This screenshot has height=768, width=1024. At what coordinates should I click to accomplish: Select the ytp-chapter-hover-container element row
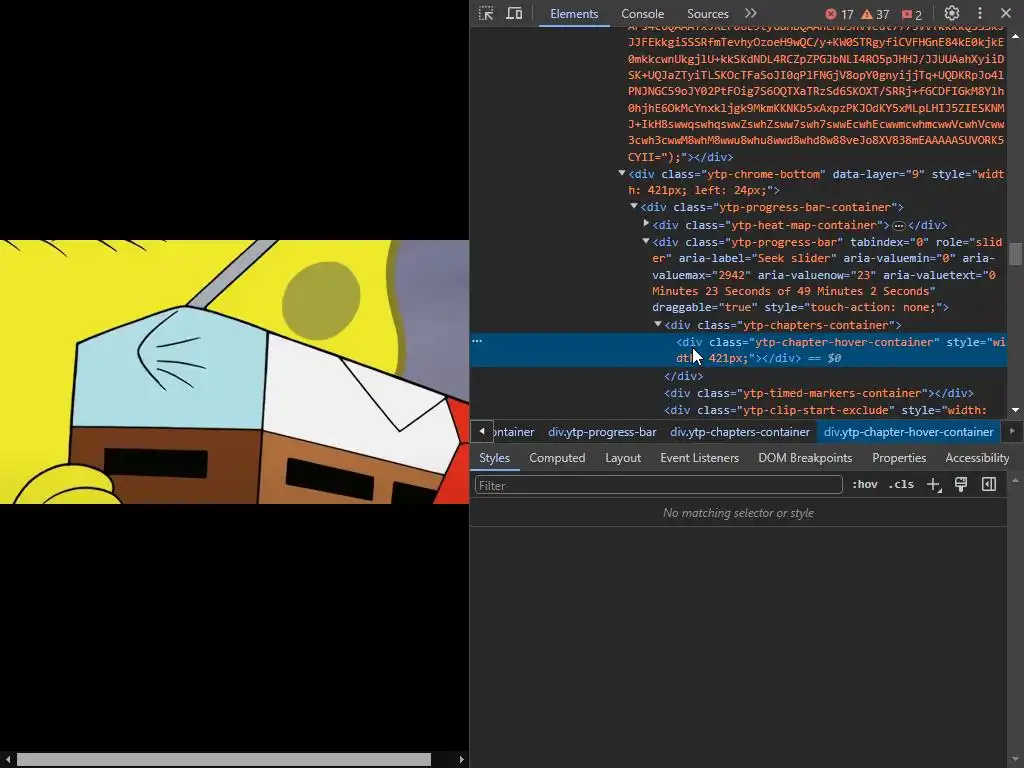(738, 350)
